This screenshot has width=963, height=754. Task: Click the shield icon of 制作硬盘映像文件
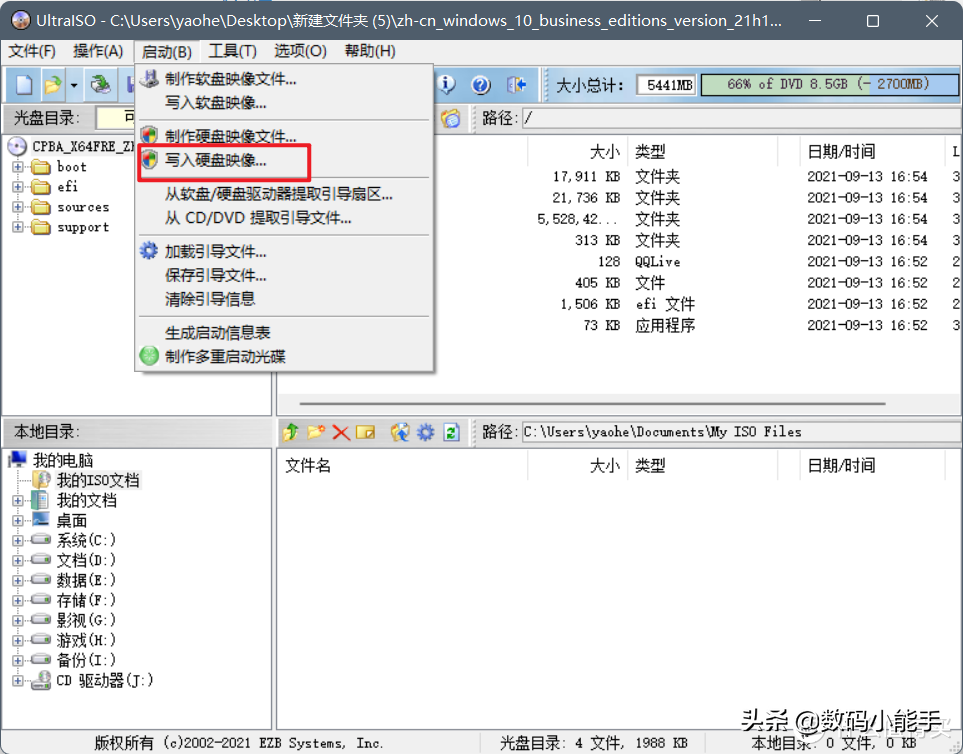pos(149,135)
